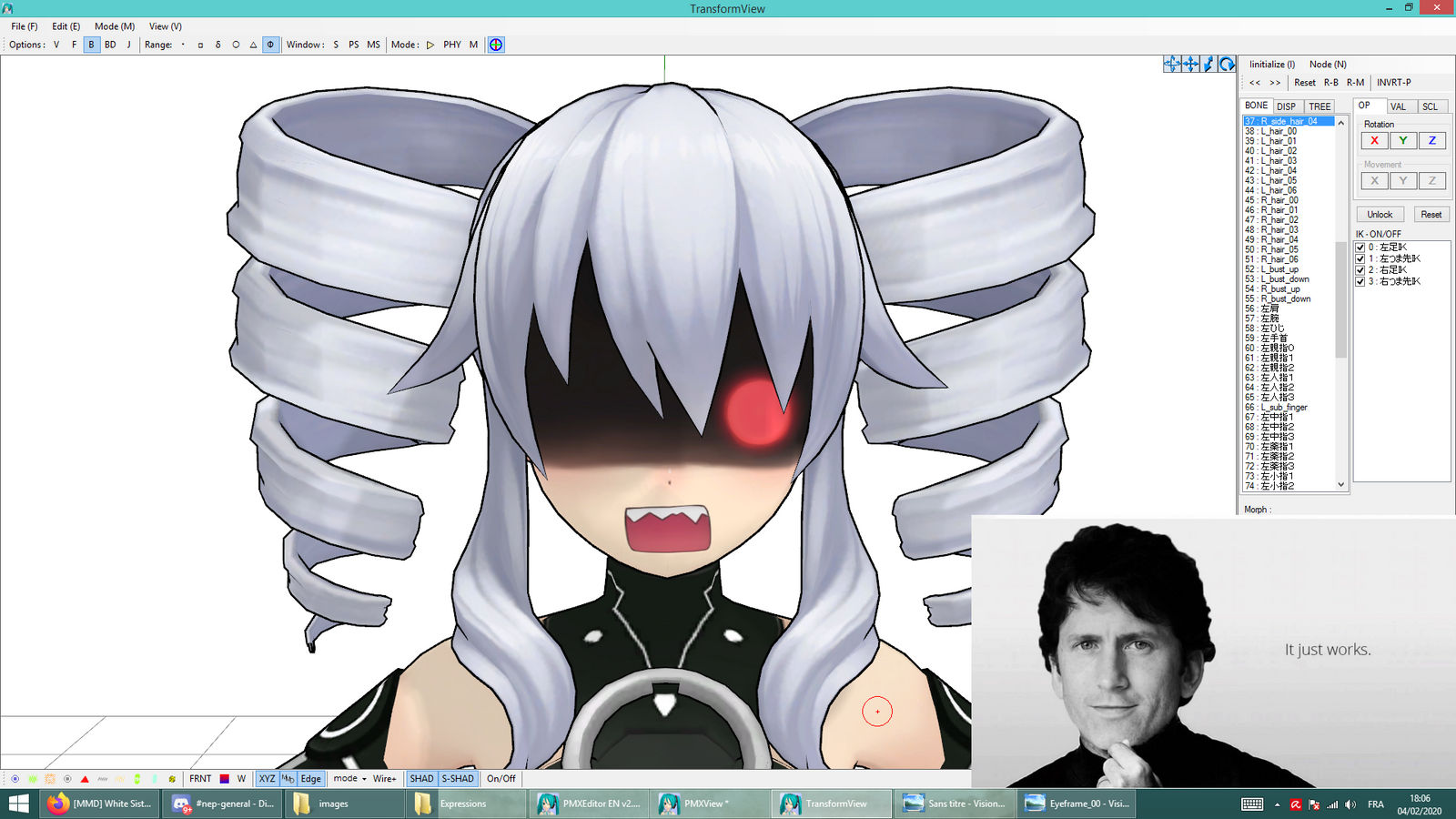Click the red Rotation X button
The height and width of the screenshot is (819, 1456).
(1374, 141)
